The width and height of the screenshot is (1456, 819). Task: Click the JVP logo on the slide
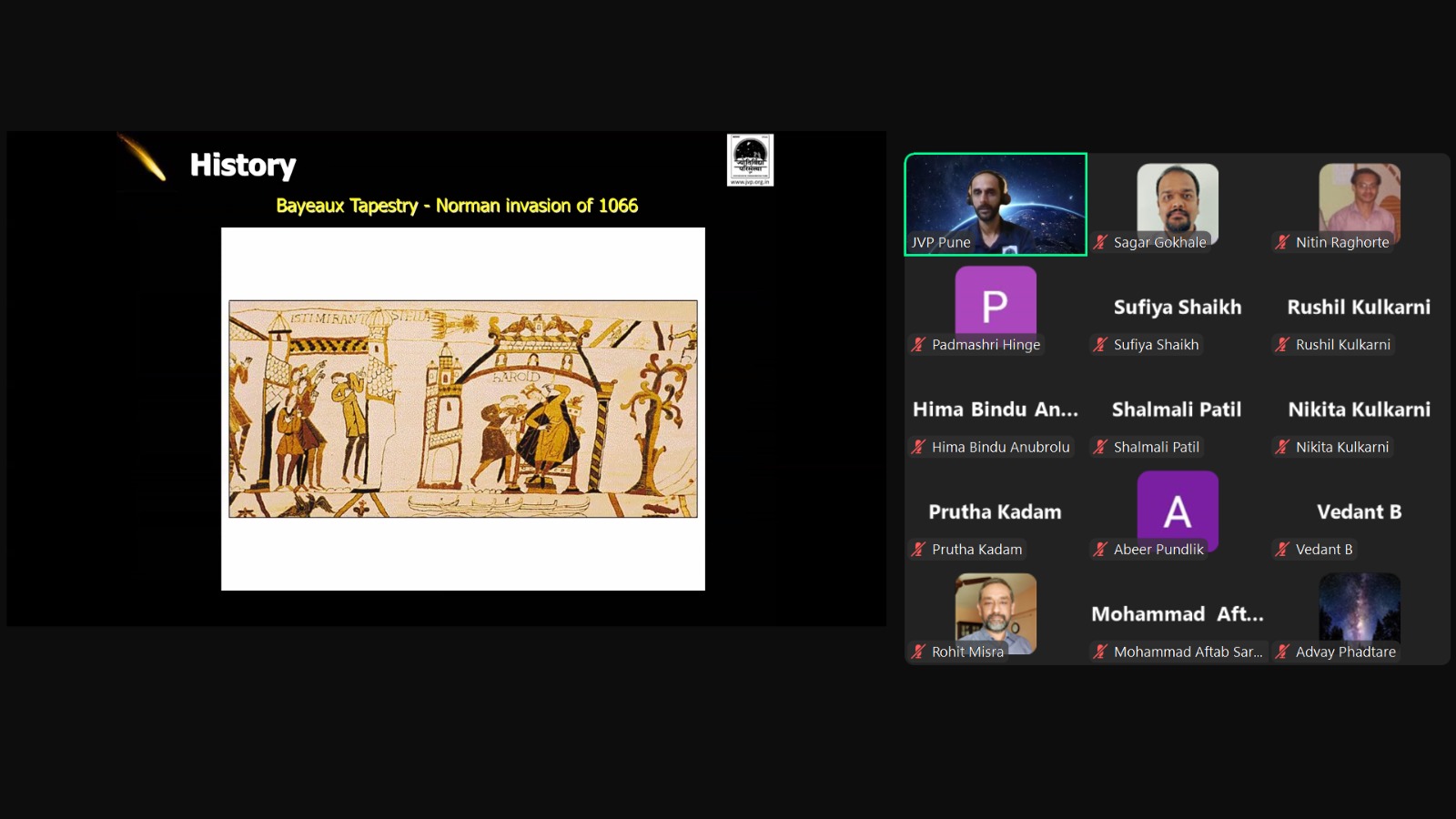point(751,160)
